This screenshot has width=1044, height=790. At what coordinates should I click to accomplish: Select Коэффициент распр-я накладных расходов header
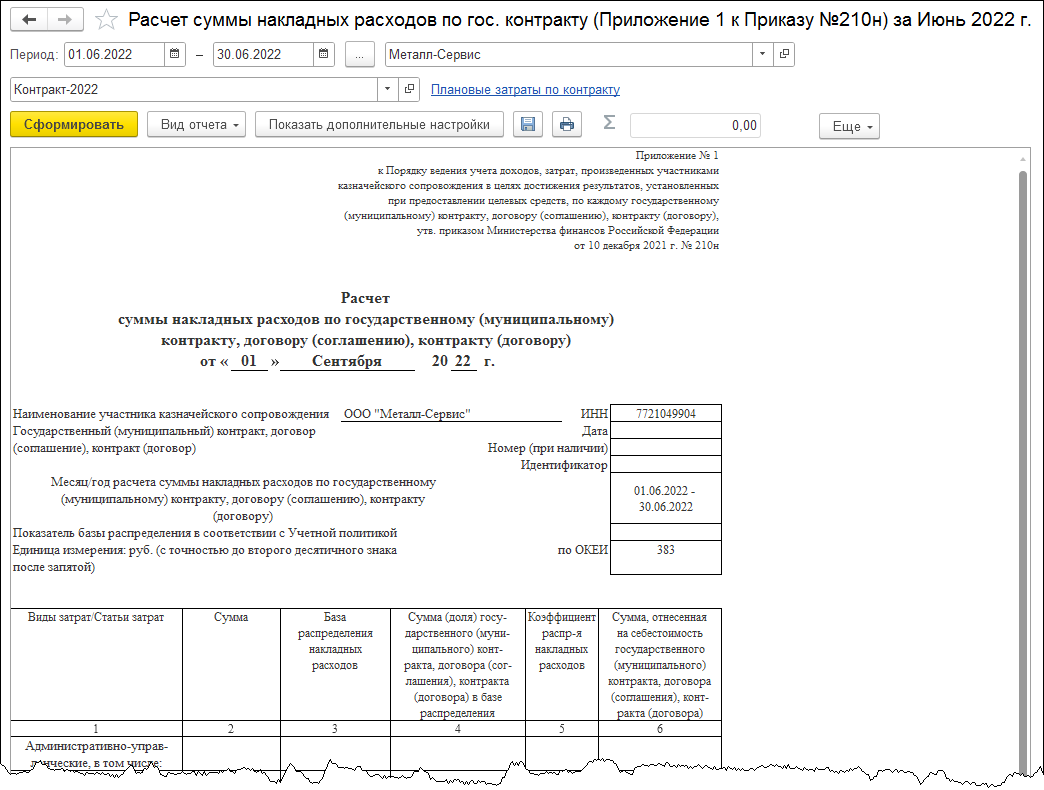(562, 664)
